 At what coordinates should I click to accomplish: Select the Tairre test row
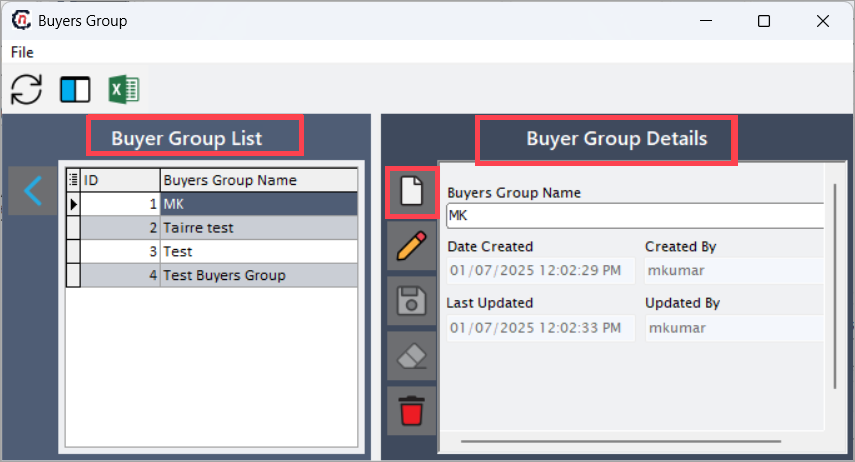coord(212,227)
